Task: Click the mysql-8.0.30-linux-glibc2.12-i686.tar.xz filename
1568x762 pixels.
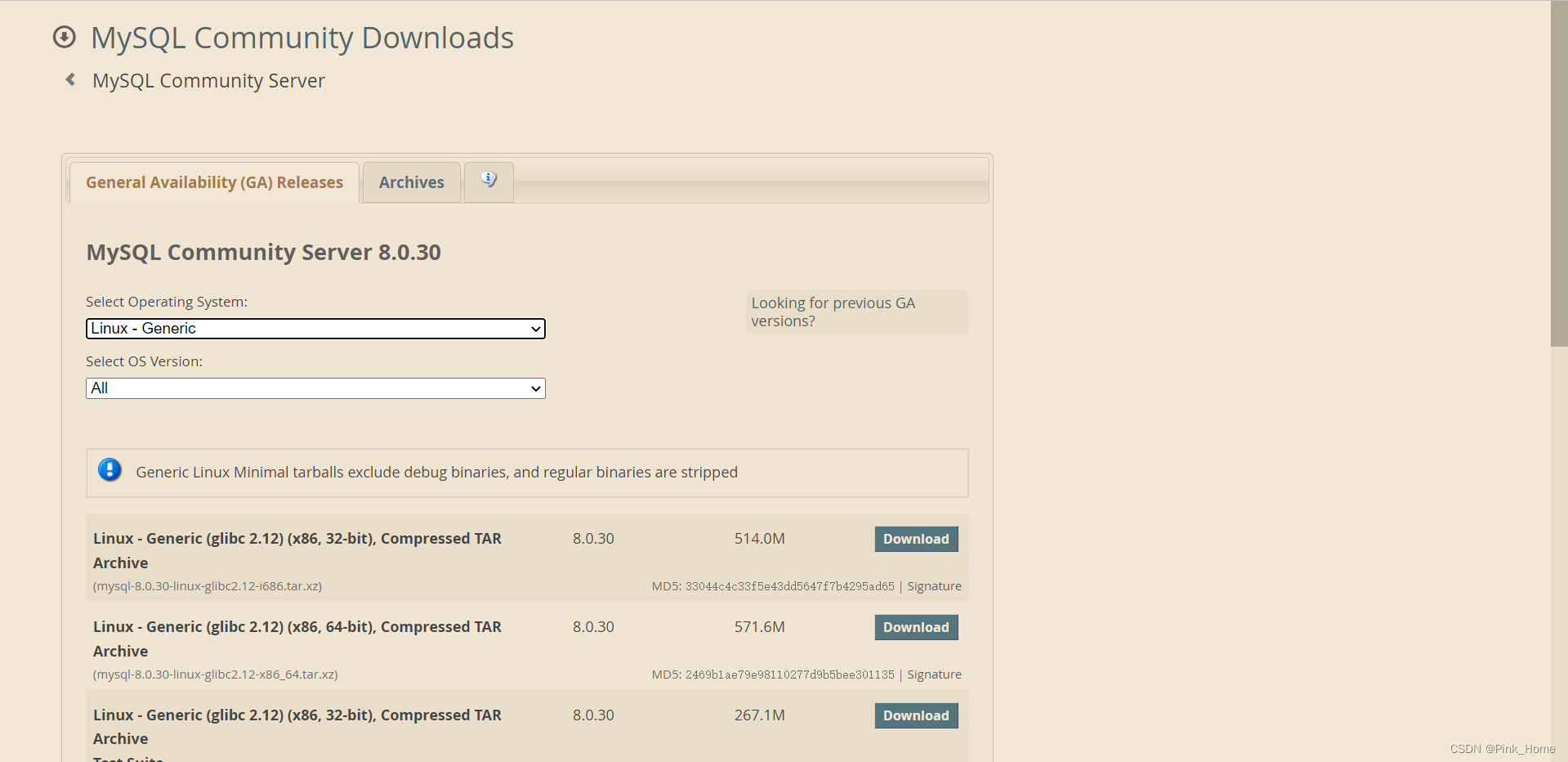Action: pyautogui.click(x=207, y=585)
